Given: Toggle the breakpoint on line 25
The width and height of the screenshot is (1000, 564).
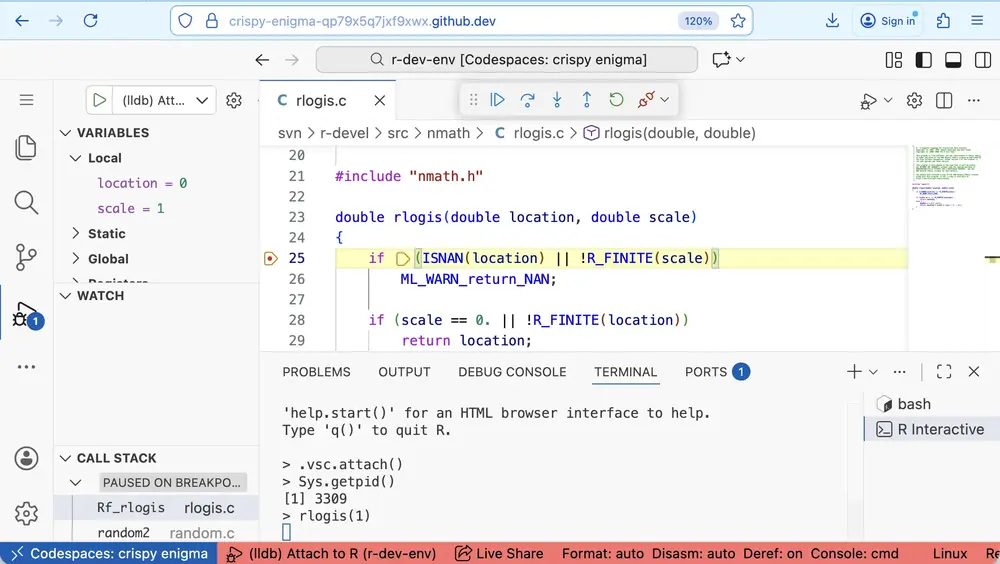Looking at the screenshot, I should pyautogui.click(x=270, y=258).
